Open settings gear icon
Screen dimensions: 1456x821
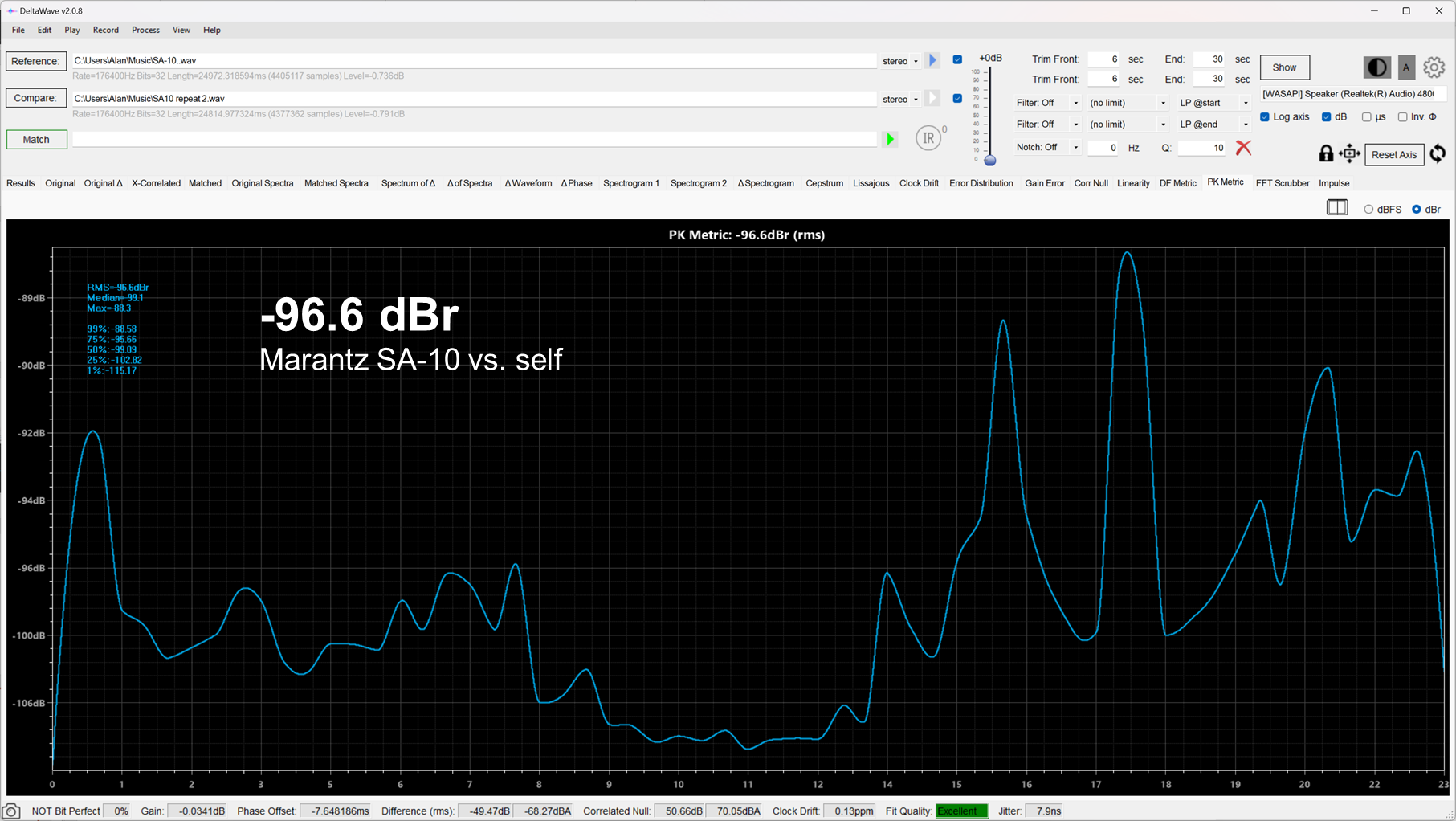point(1434,67)
